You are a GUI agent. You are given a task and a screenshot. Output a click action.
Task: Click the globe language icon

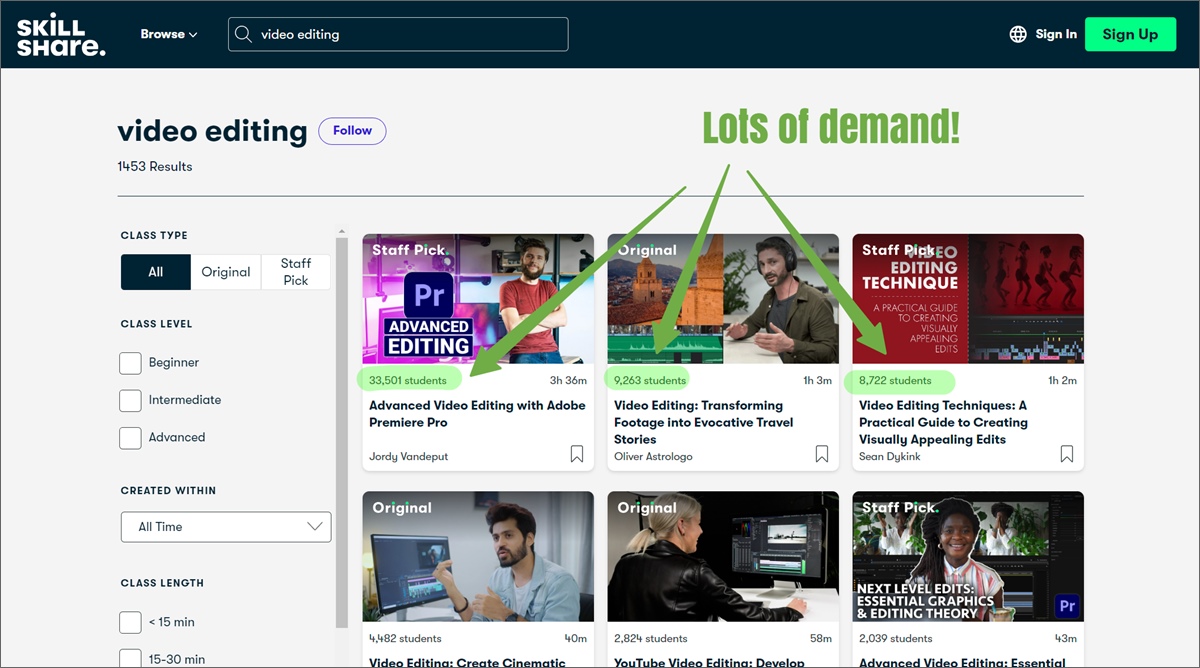pyautogui.click(x=1018, y=34)
